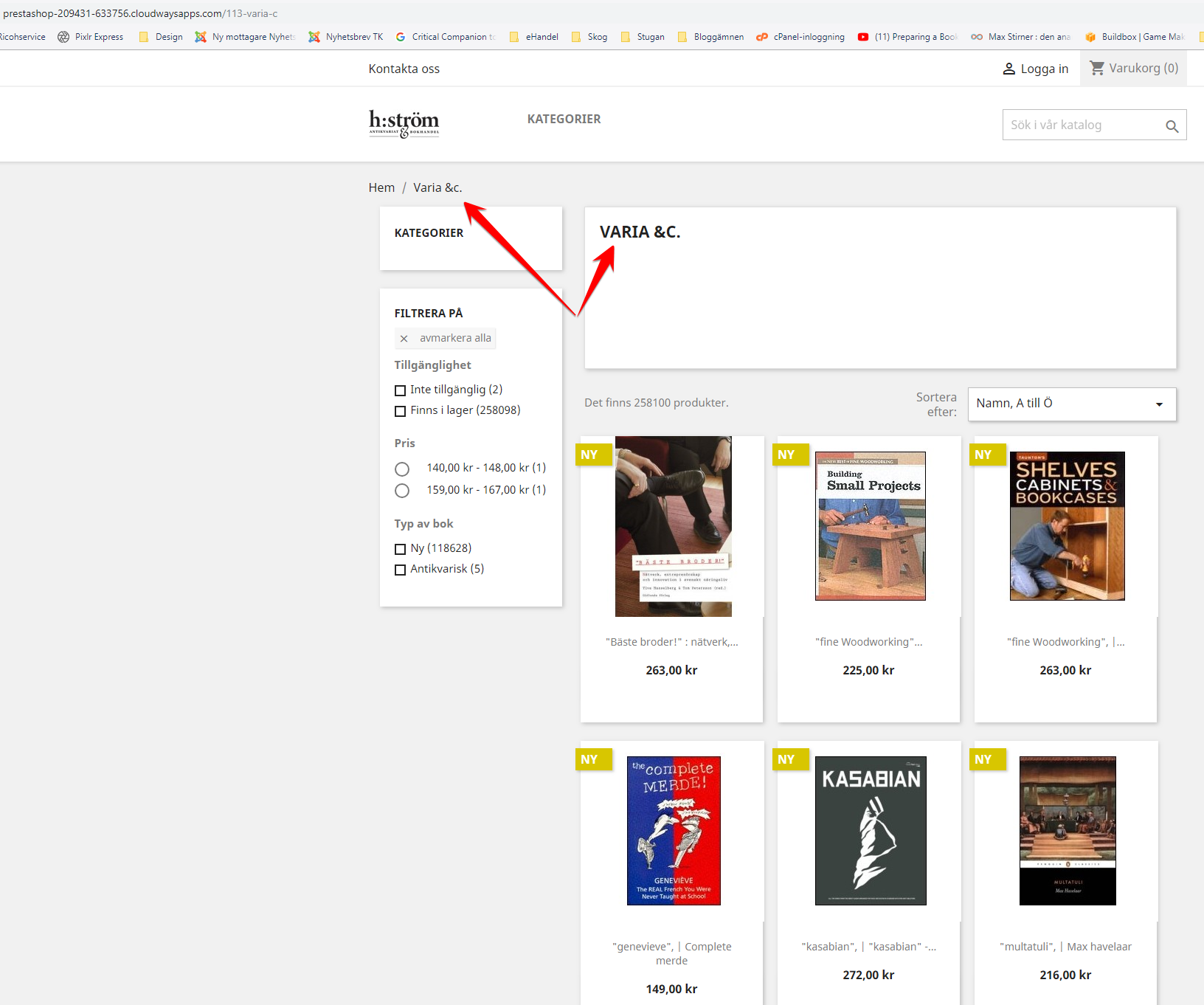The image size is (1204, 1005).
Task: Open the Buildbox bookmark
Action: pyautogui.click(x=1135, y=37)
